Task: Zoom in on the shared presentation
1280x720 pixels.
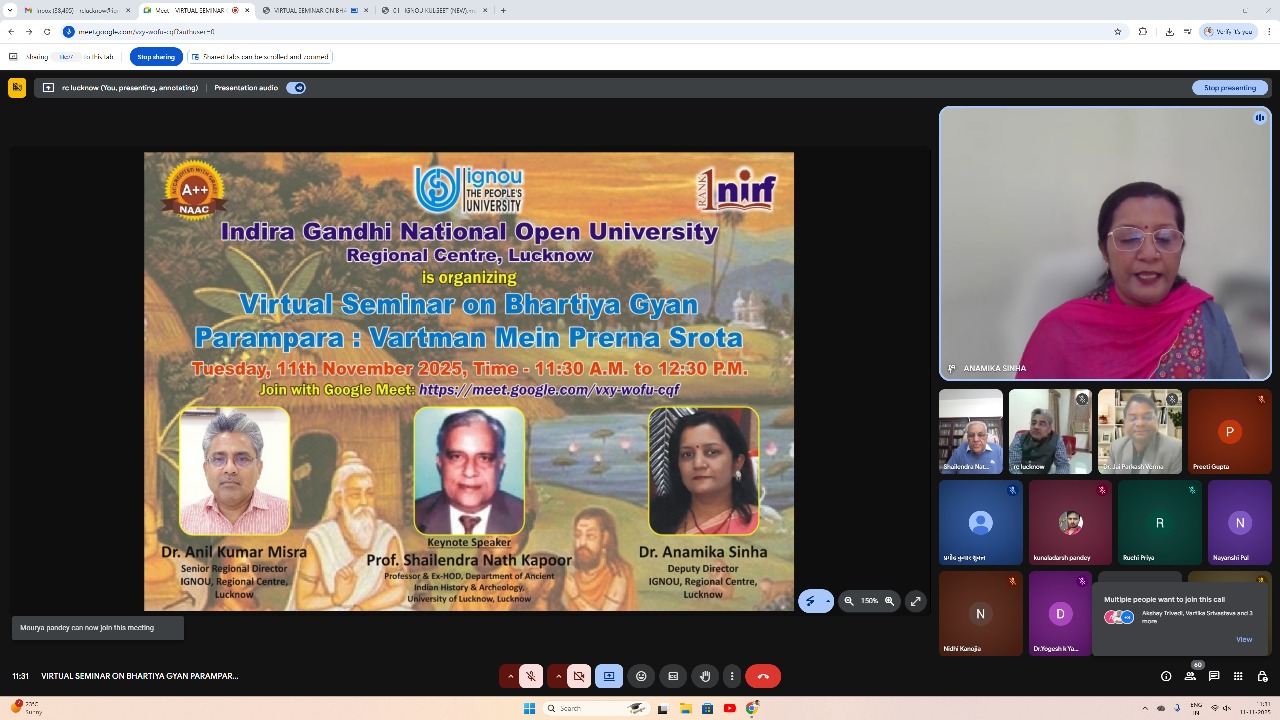Action: 889,601
